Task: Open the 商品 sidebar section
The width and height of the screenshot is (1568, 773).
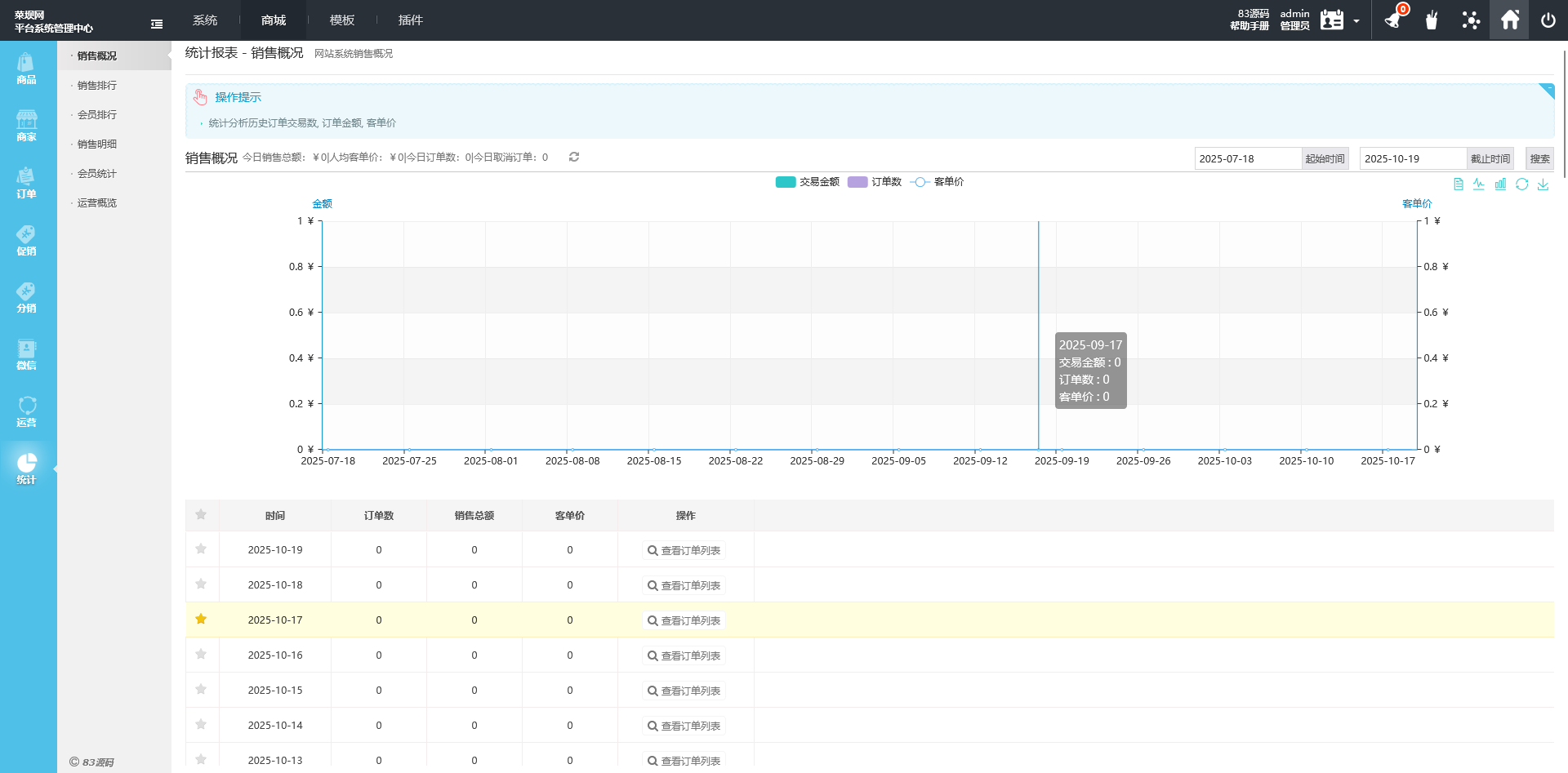Action: [x=26, y=69]
